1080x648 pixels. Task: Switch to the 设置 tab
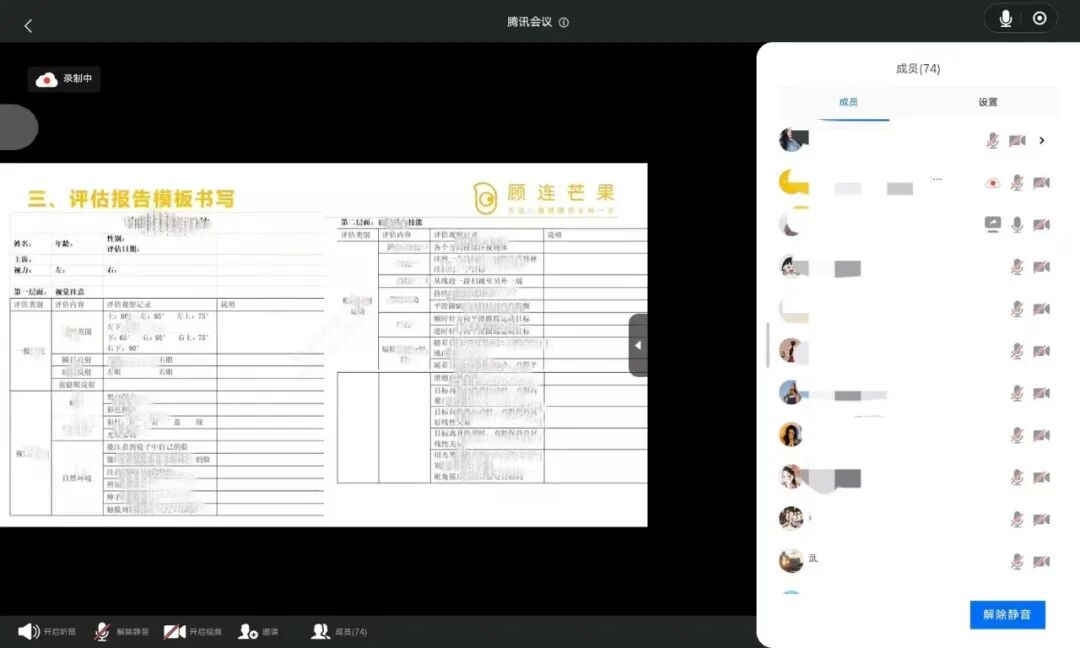[x=988, y=102]
